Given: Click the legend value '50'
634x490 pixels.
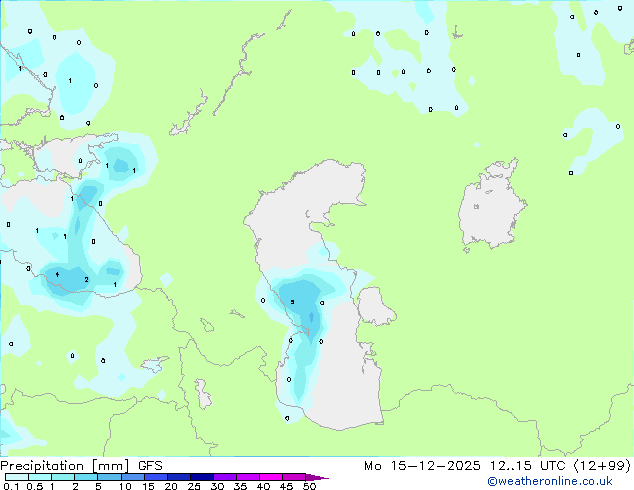Looking at the screenshot, I should 309,486.
